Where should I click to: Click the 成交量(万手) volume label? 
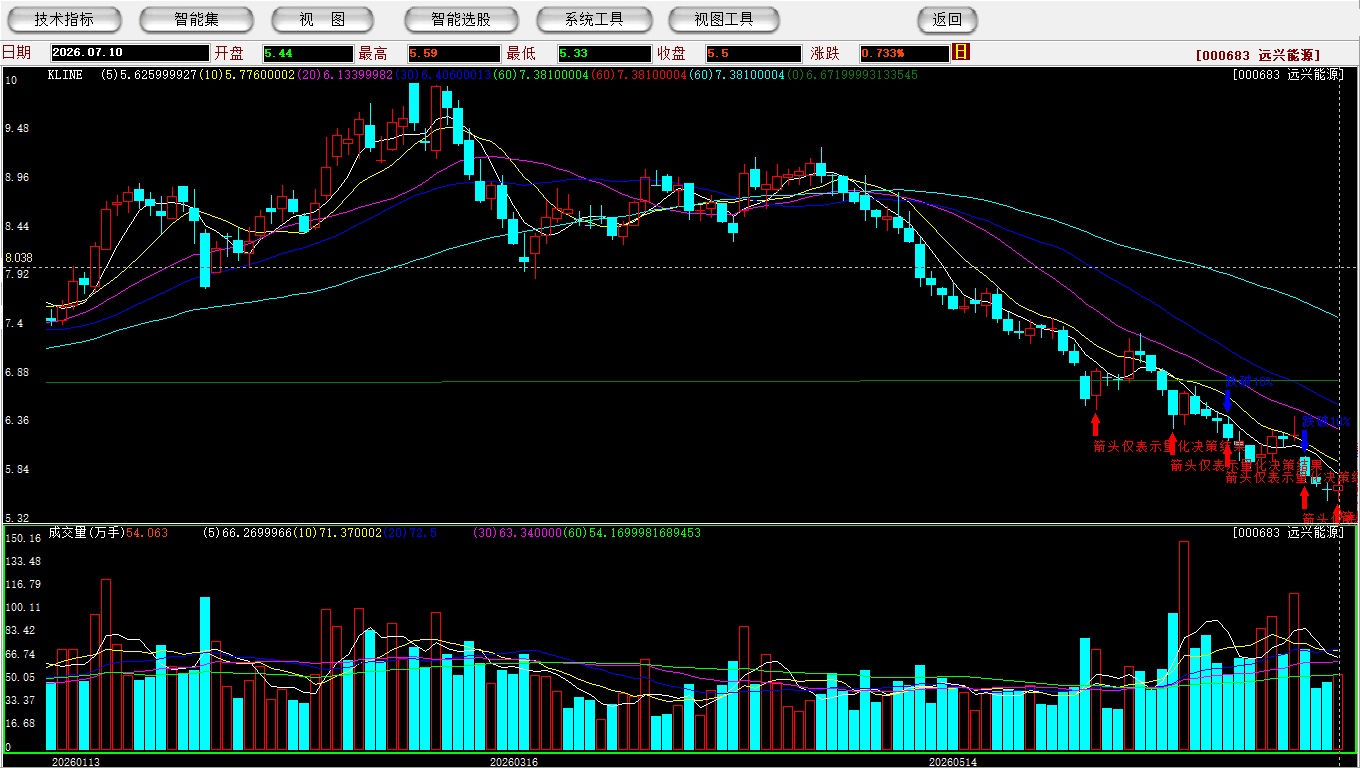(86, 533)
